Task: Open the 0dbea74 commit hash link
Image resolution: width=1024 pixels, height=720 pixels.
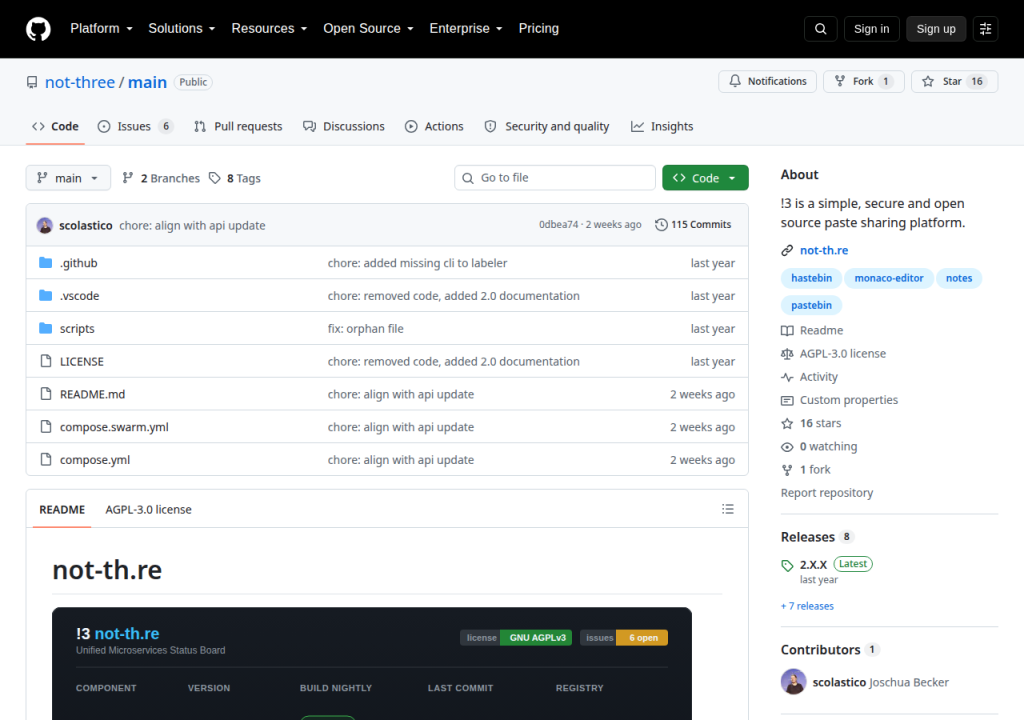Action: coord(558,225)
